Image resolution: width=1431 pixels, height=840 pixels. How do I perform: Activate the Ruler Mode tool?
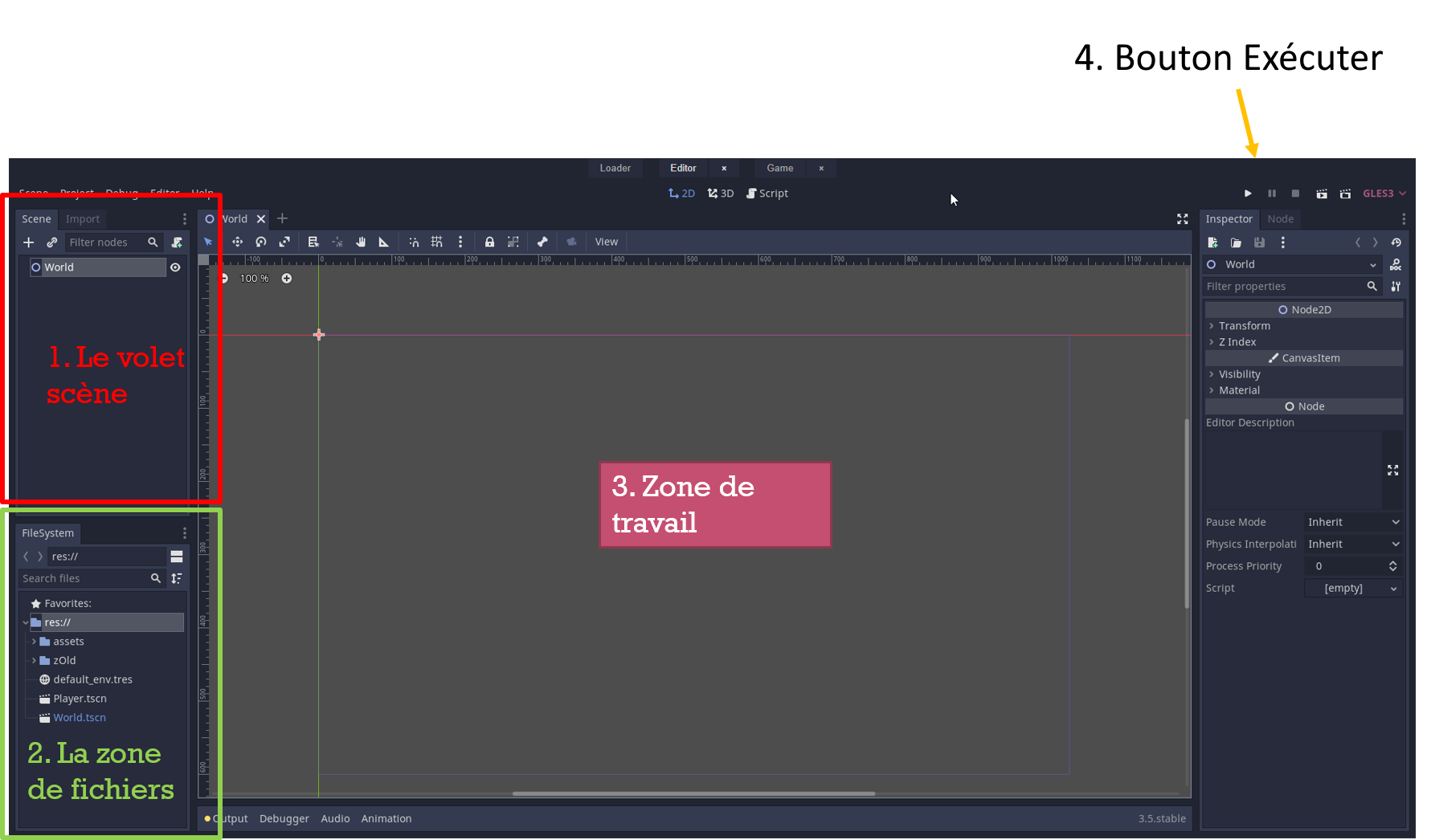click(x=384, y=242)
